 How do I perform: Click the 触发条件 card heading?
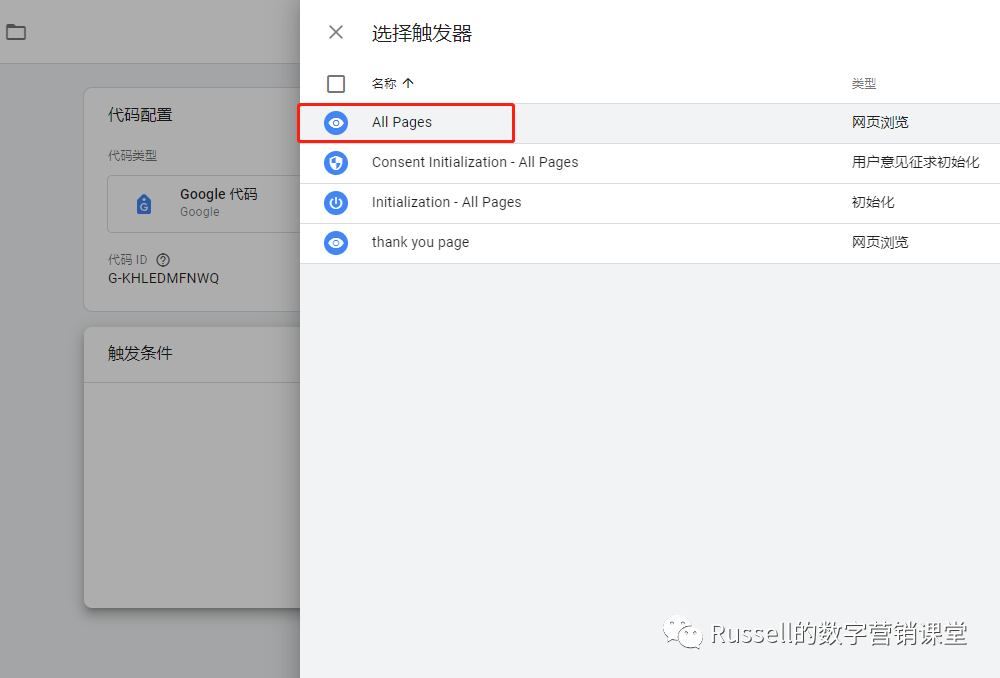(x=140, y=353)
